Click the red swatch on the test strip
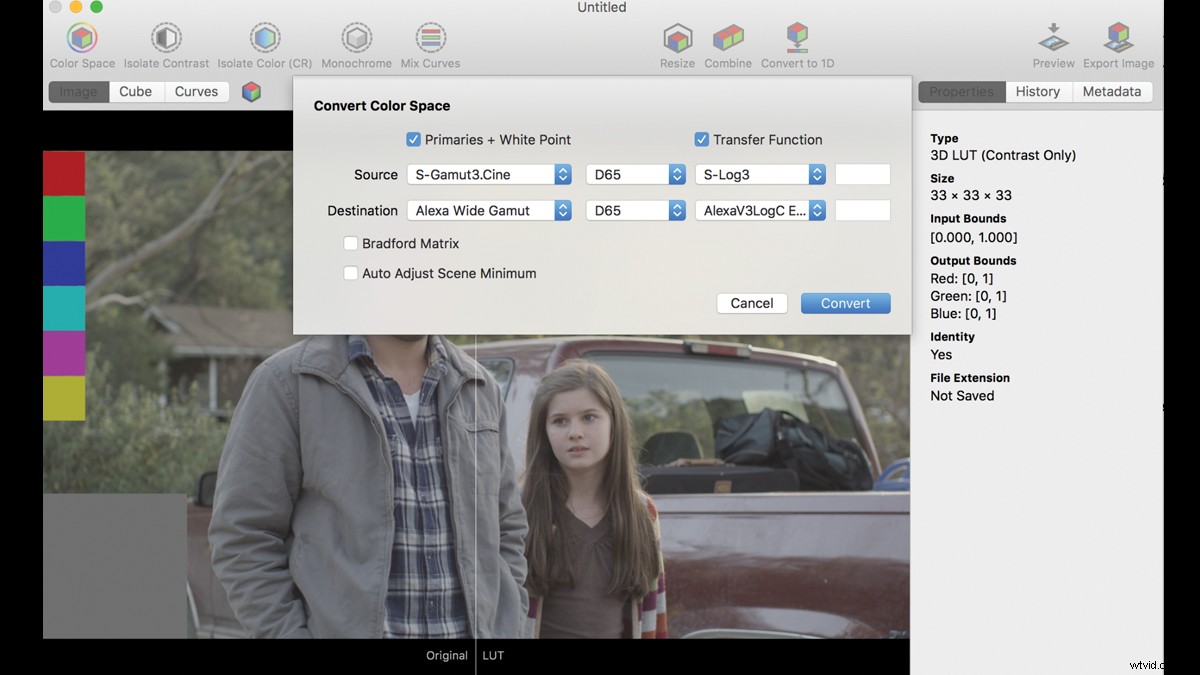 pyautogui.click(x=64, y=170)
